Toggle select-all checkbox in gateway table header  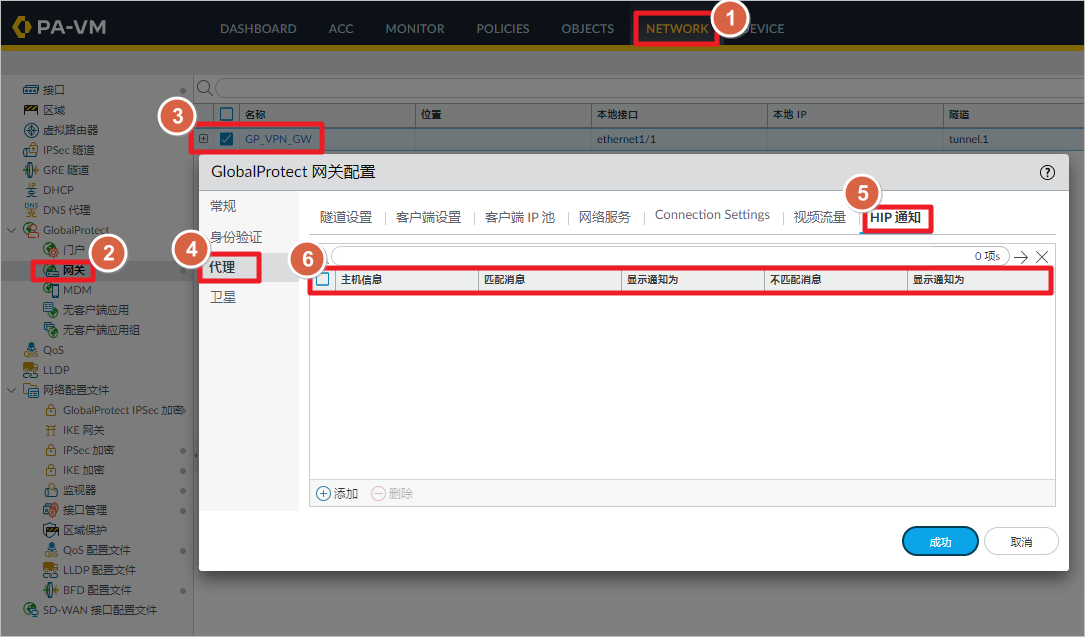226,114
